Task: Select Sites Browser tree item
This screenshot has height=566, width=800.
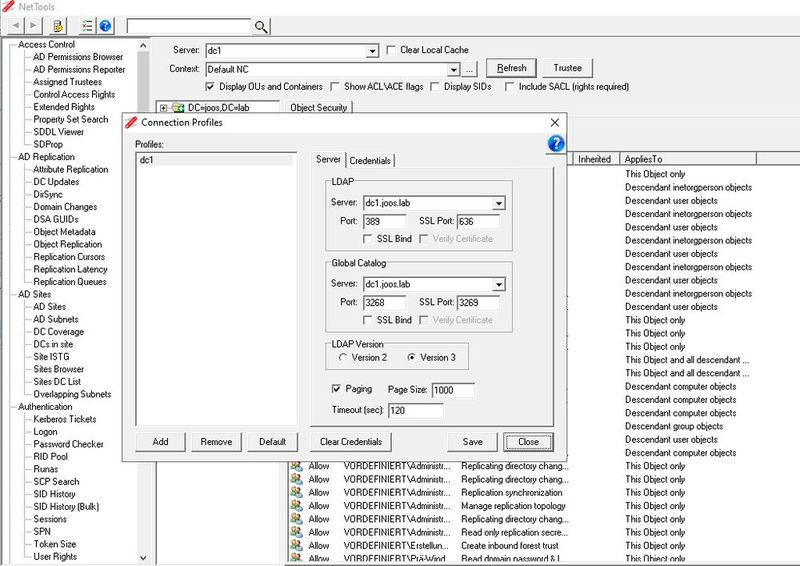Action: point(59,370)
